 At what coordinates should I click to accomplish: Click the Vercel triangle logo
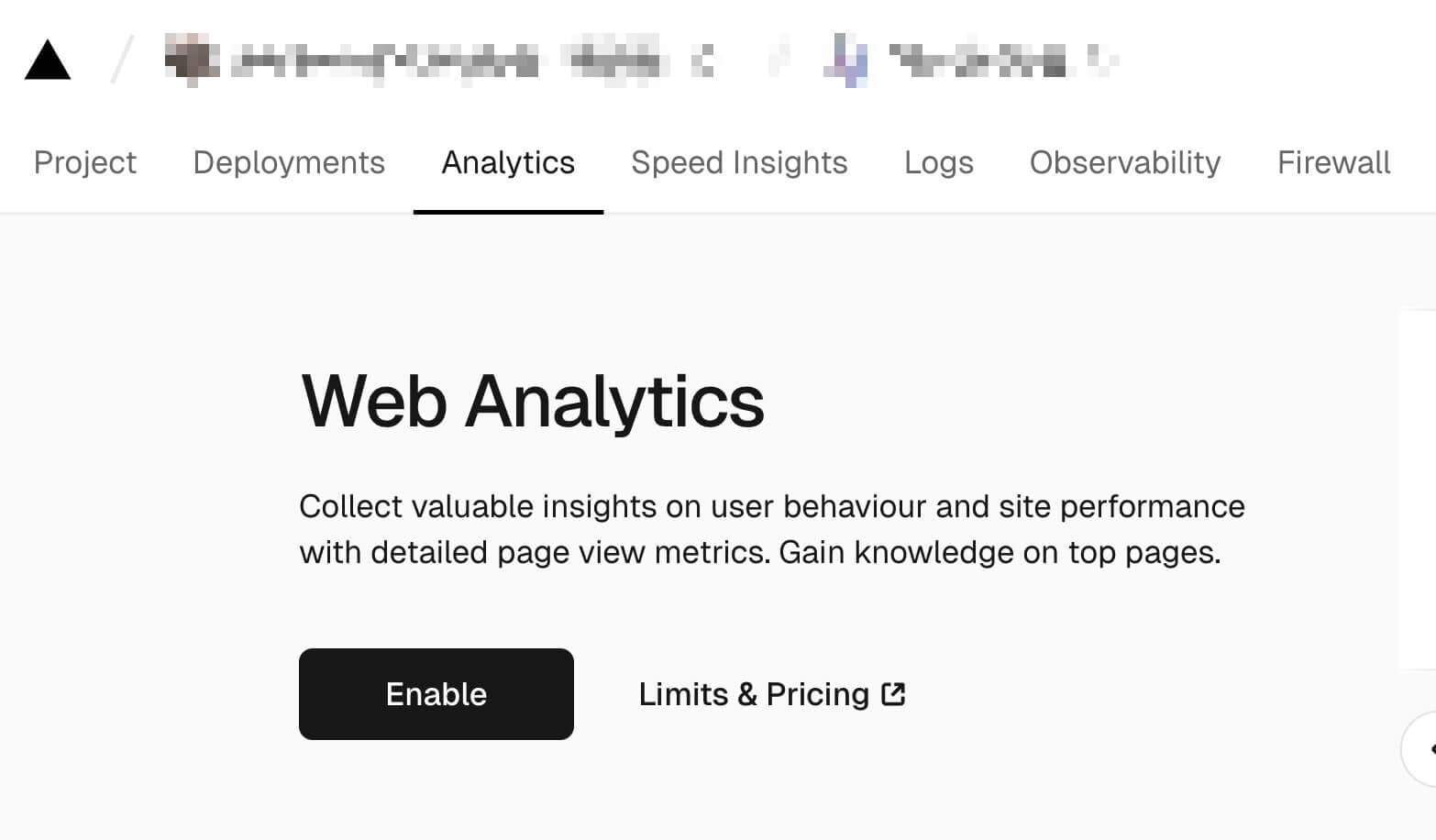click(x=48, y=61)
